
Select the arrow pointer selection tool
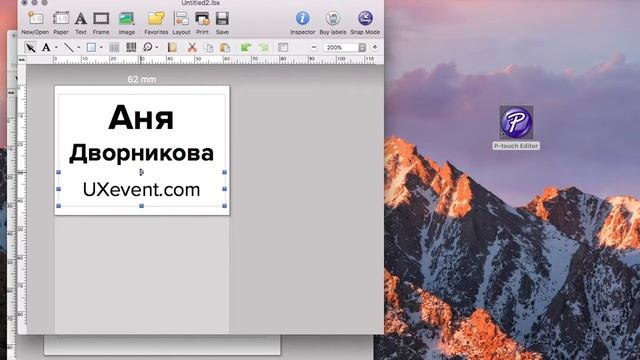(x=30, y=47)
